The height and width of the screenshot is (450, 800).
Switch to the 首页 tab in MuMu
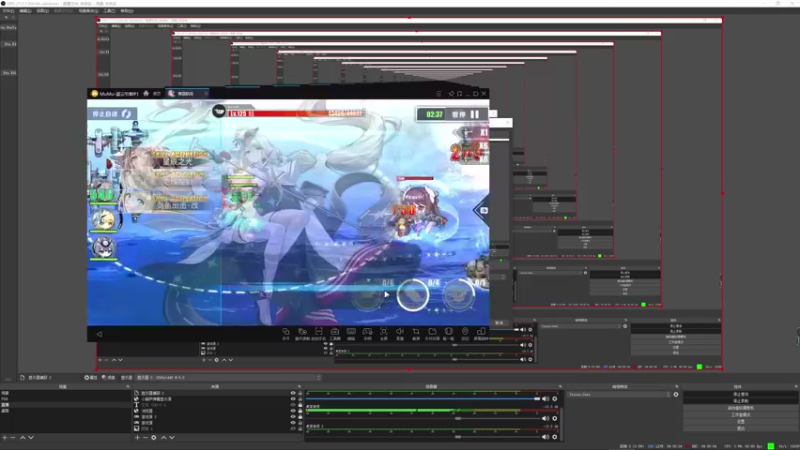[157, 94]
